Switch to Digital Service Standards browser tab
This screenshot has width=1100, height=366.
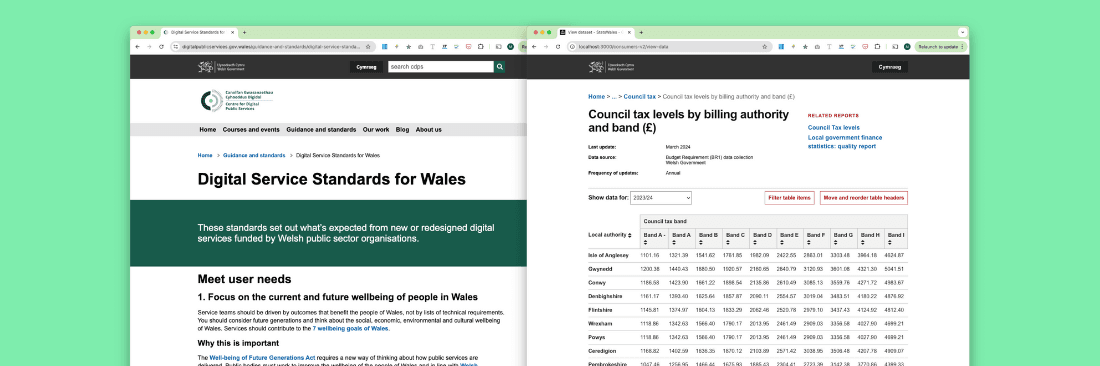pos(199,32)
